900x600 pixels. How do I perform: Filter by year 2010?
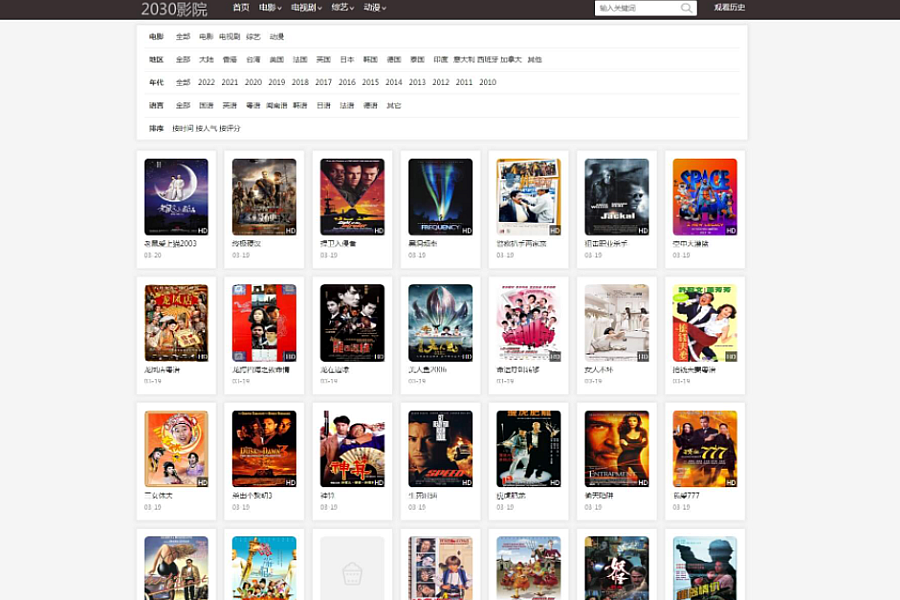pos(487,83)
